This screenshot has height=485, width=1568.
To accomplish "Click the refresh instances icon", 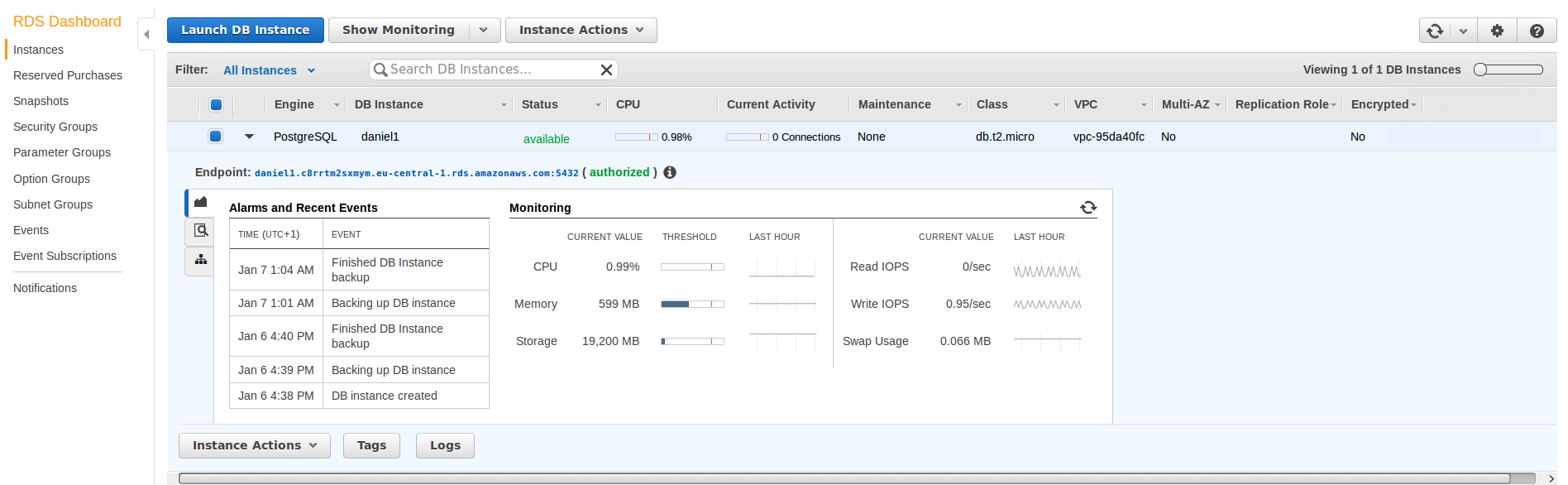I will [1435, 31].
